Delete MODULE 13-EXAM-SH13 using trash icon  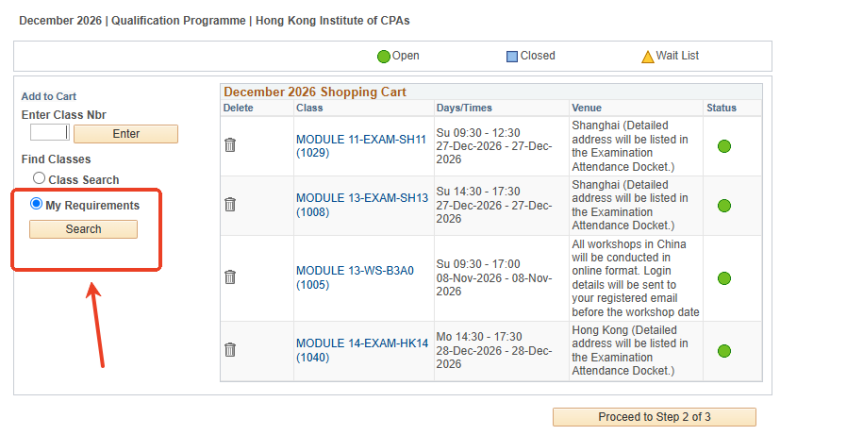click(230, 205)
